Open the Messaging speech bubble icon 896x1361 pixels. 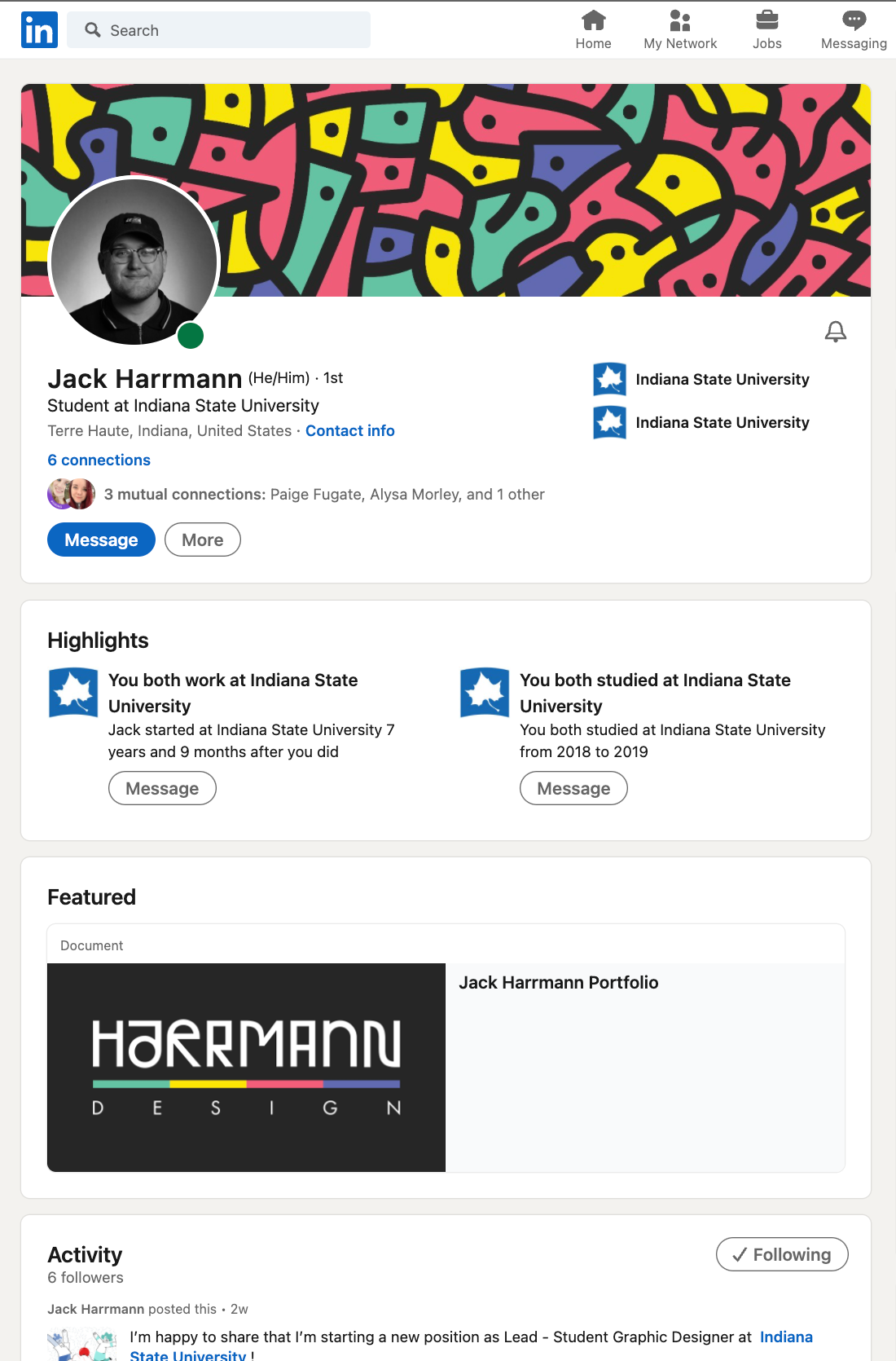point(854,20)
